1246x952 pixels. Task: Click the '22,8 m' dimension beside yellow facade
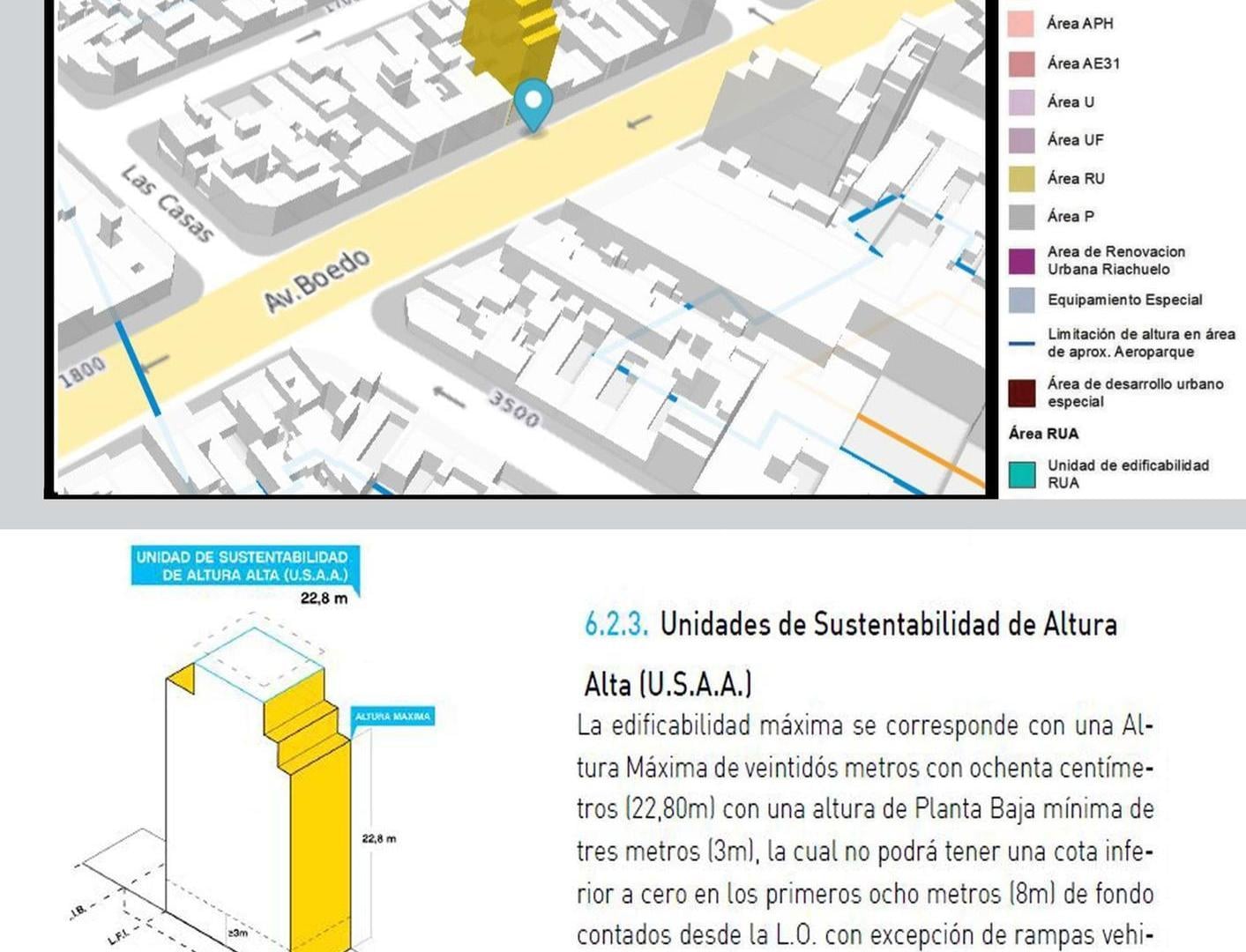point(379,838)
